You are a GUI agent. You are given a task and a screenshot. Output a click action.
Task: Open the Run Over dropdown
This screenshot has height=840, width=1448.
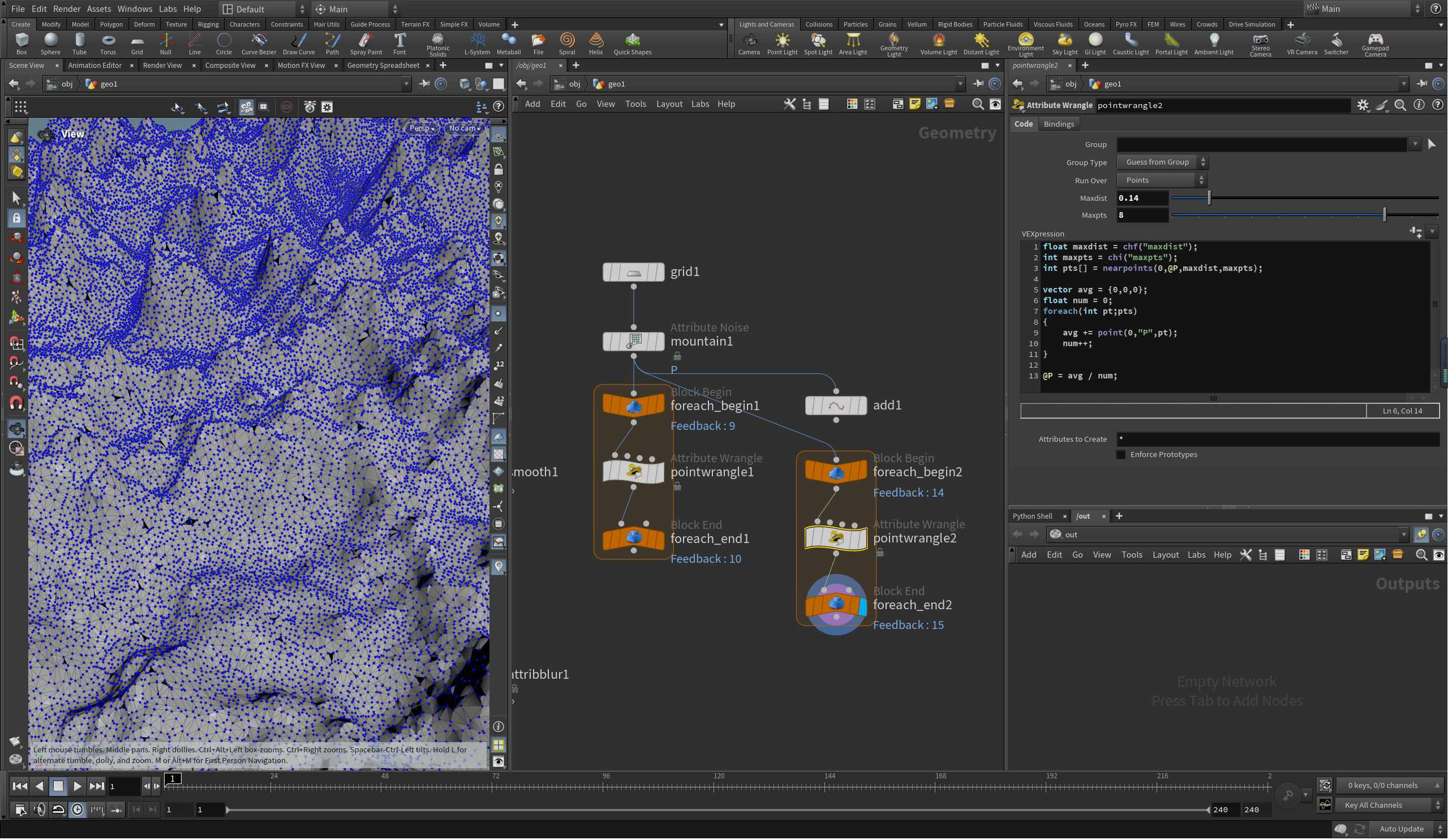click(x=1162, y=180)
